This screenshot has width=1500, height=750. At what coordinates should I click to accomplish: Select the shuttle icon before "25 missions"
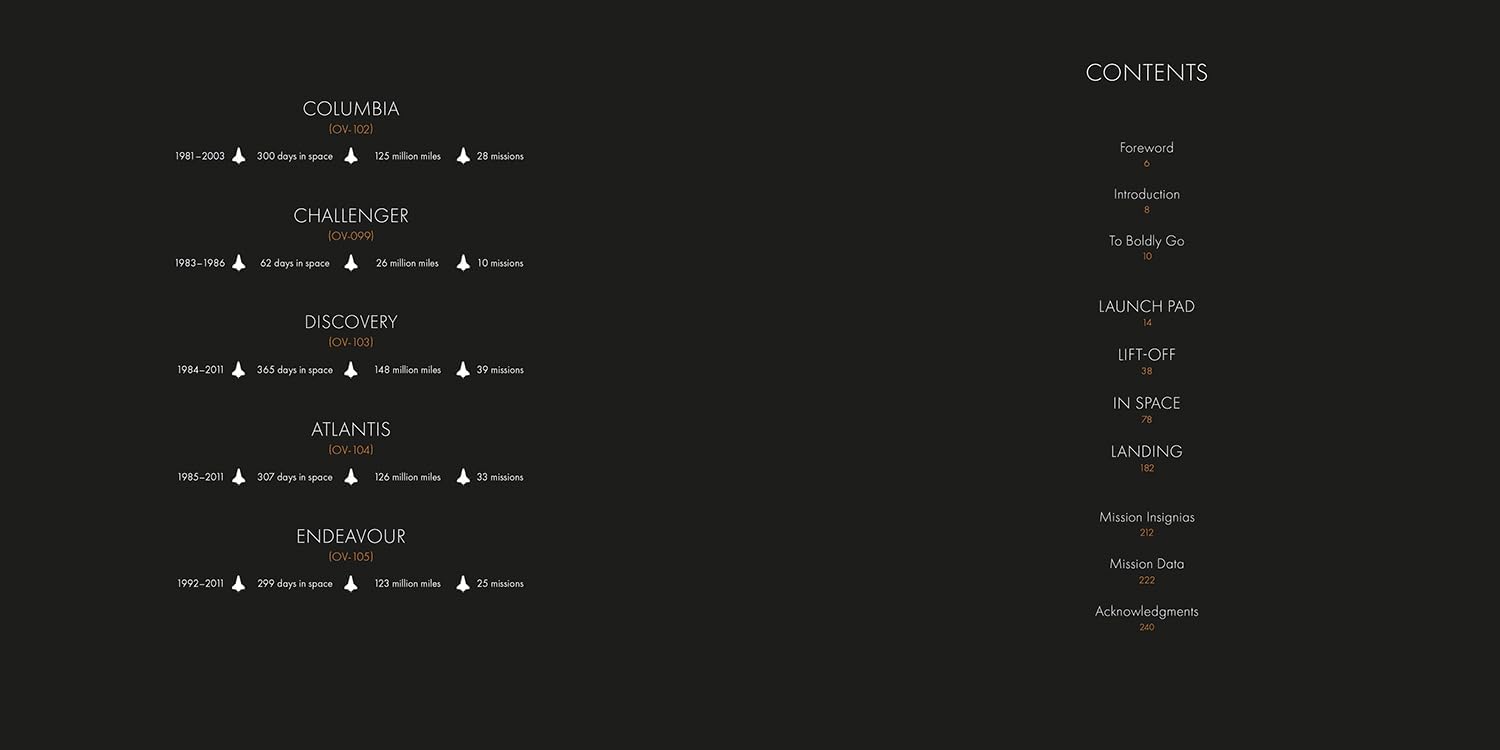(x=463, y=583)
